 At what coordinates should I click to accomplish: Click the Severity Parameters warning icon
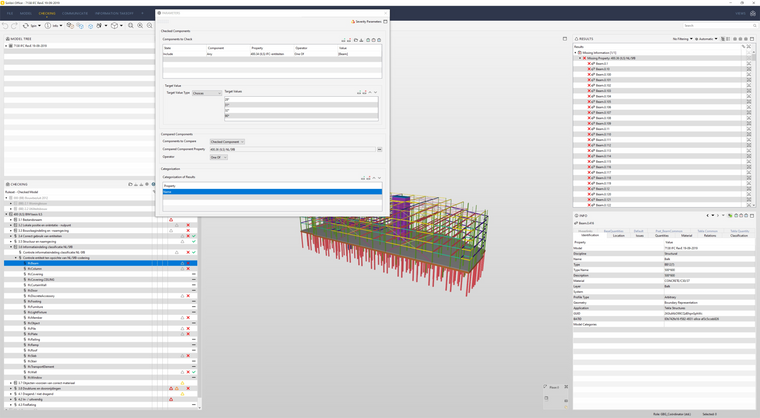point(353,22)
